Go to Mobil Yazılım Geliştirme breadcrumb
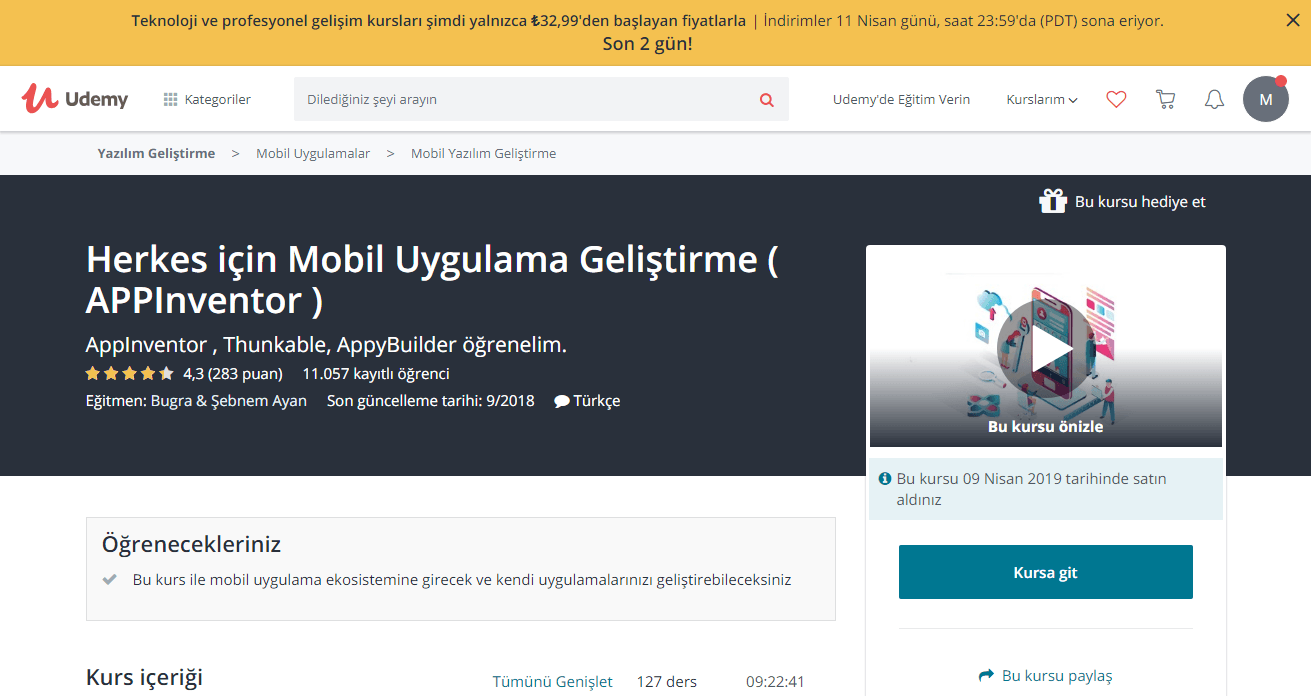Image resolution: width=1311 pixels, height=696 pixels. (483, 153)
